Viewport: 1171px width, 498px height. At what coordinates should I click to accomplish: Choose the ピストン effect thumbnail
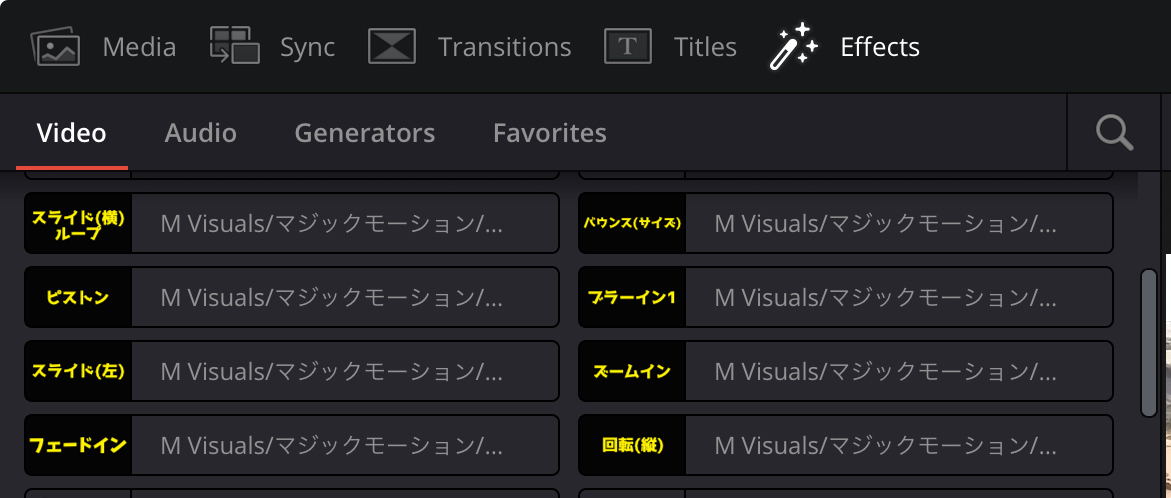[x=78, y=297]
